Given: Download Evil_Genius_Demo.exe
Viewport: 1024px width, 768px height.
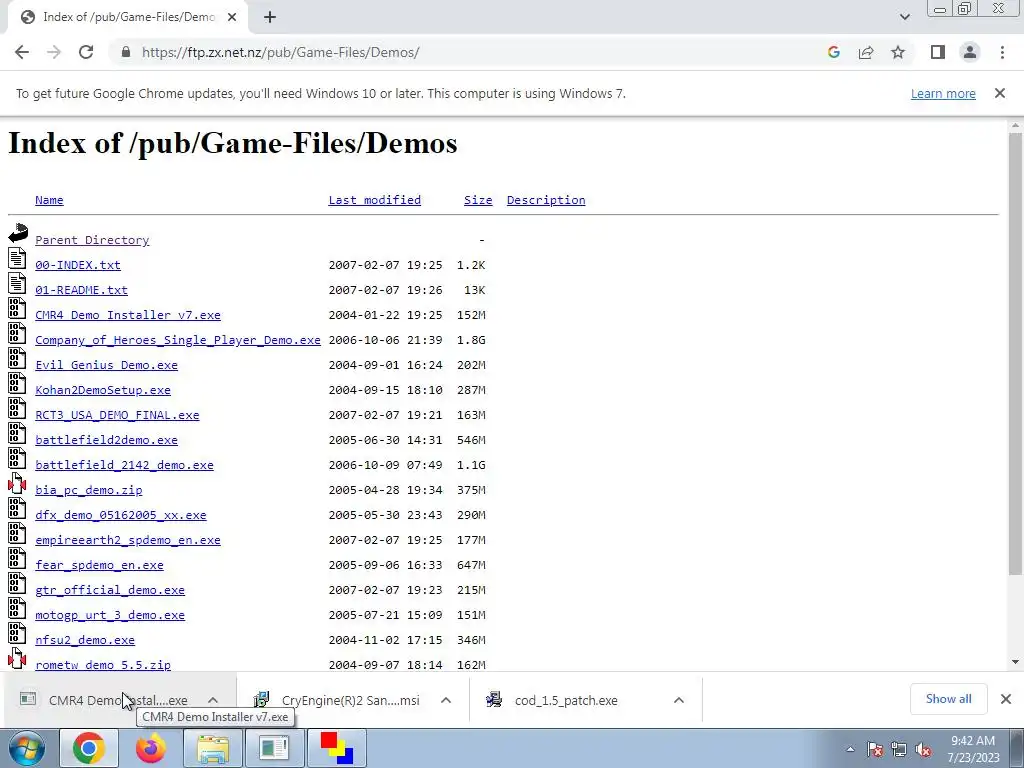Looking at the screenshot, I should click(106, 364).
